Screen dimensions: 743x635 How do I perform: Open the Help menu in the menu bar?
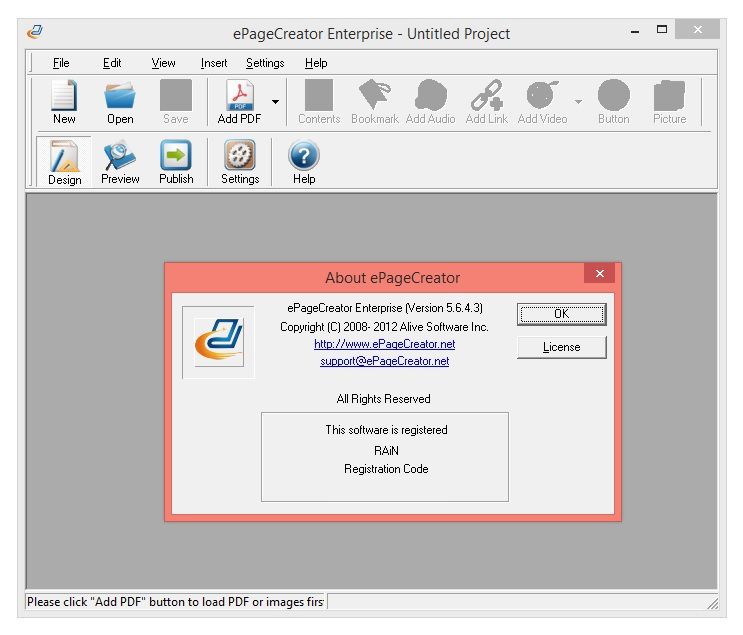coord(316,63)
